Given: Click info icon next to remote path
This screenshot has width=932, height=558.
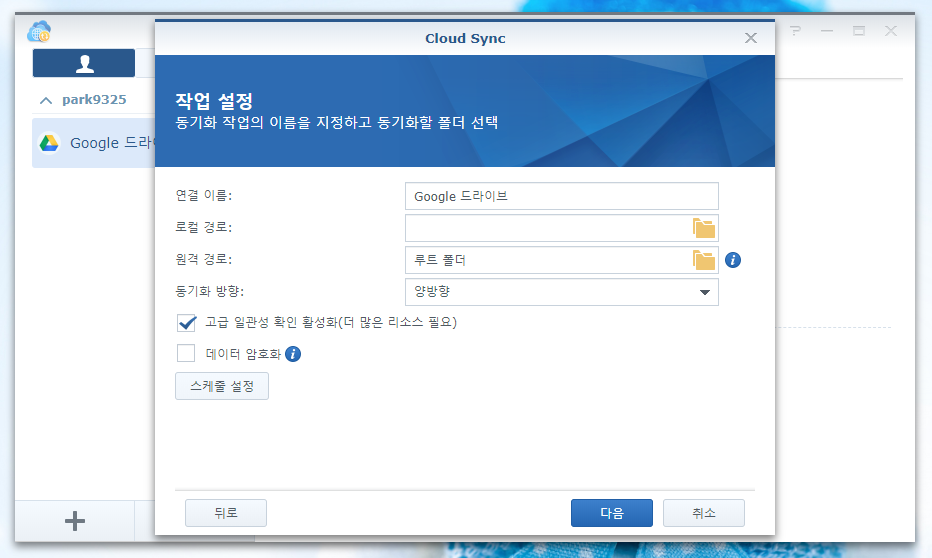Looking at the screenshot, I should tap(732, 260).
